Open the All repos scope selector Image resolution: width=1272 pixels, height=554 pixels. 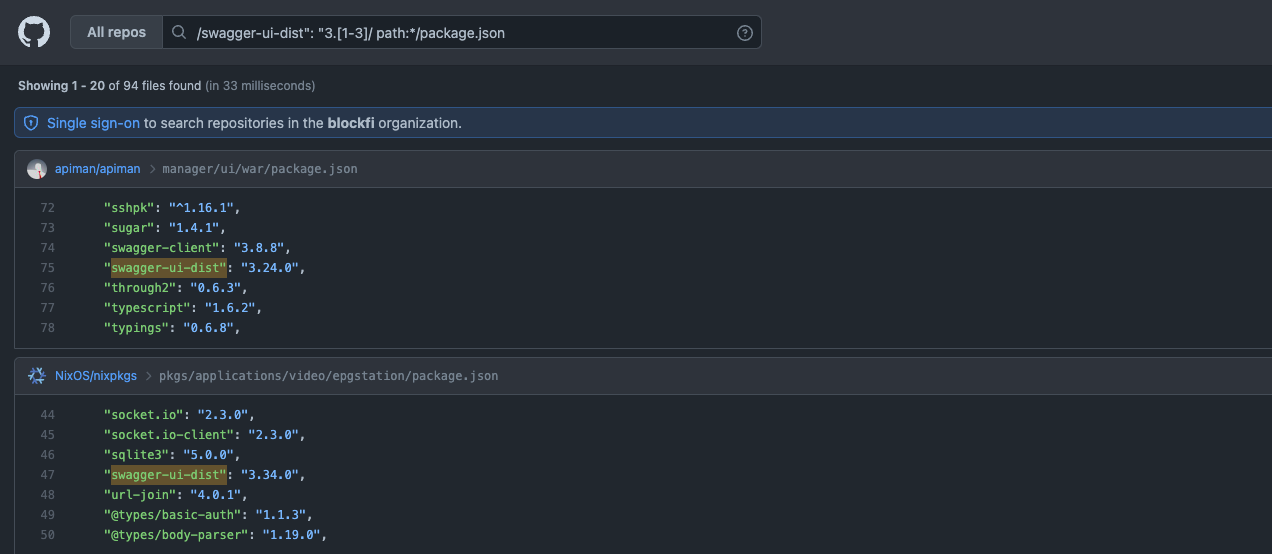point(116,32)
